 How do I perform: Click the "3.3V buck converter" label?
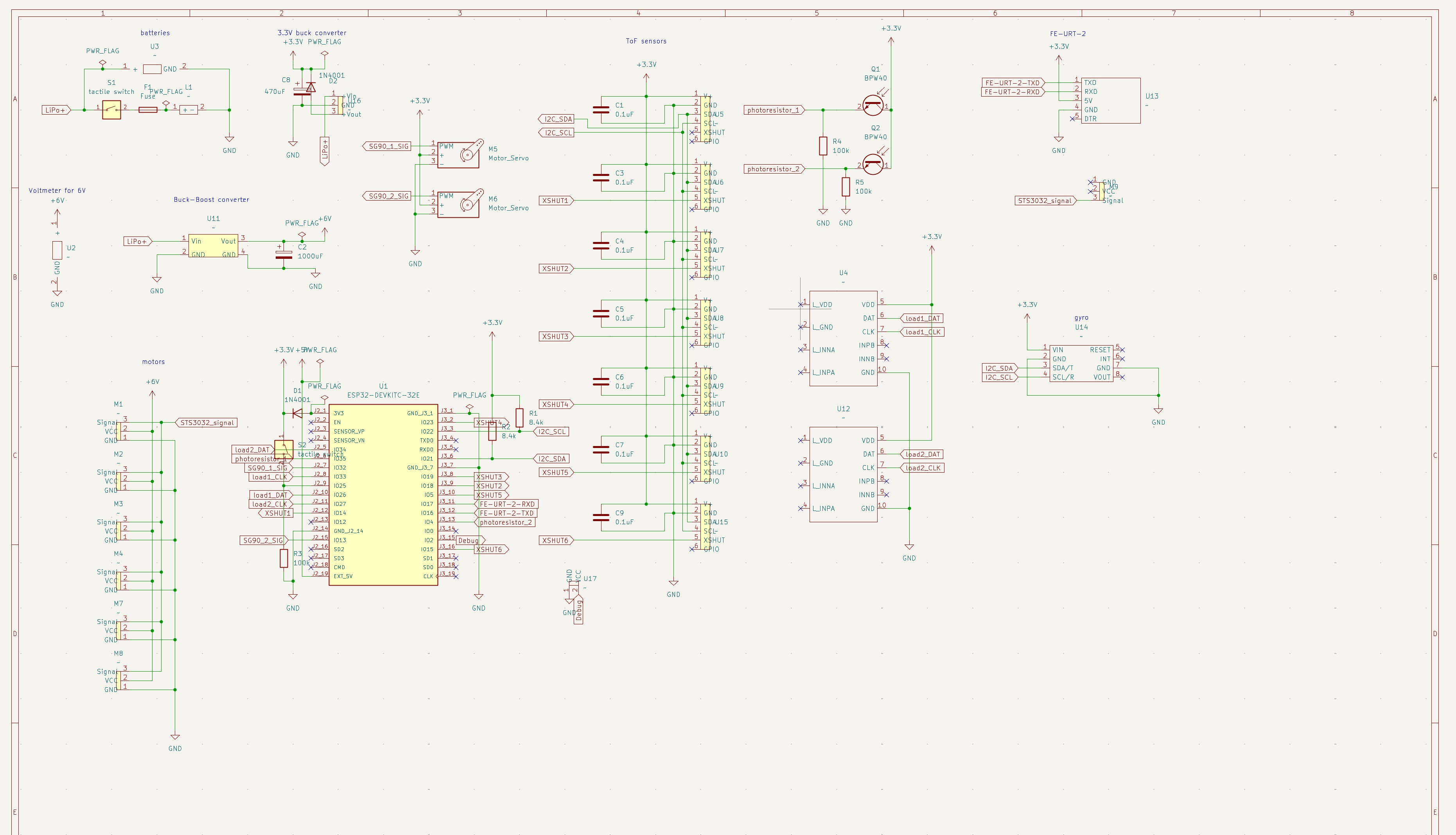tap(312, 33)
